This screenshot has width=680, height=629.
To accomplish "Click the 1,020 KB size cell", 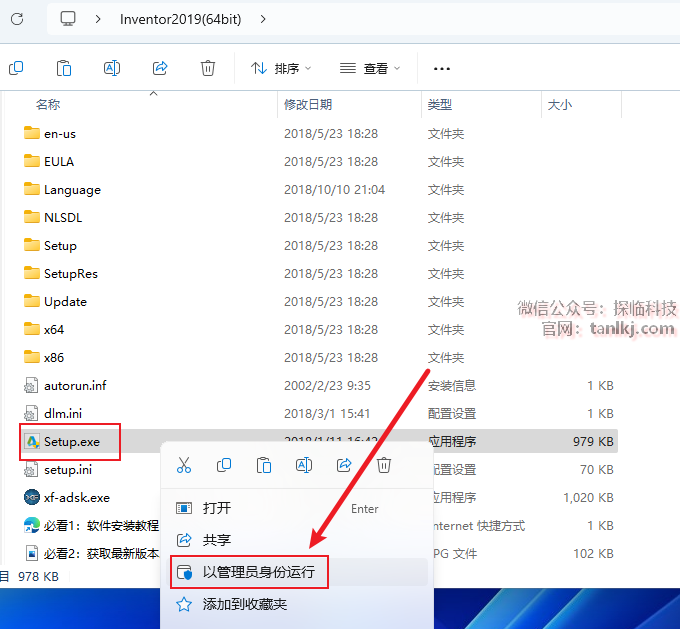I will (588, 498).
